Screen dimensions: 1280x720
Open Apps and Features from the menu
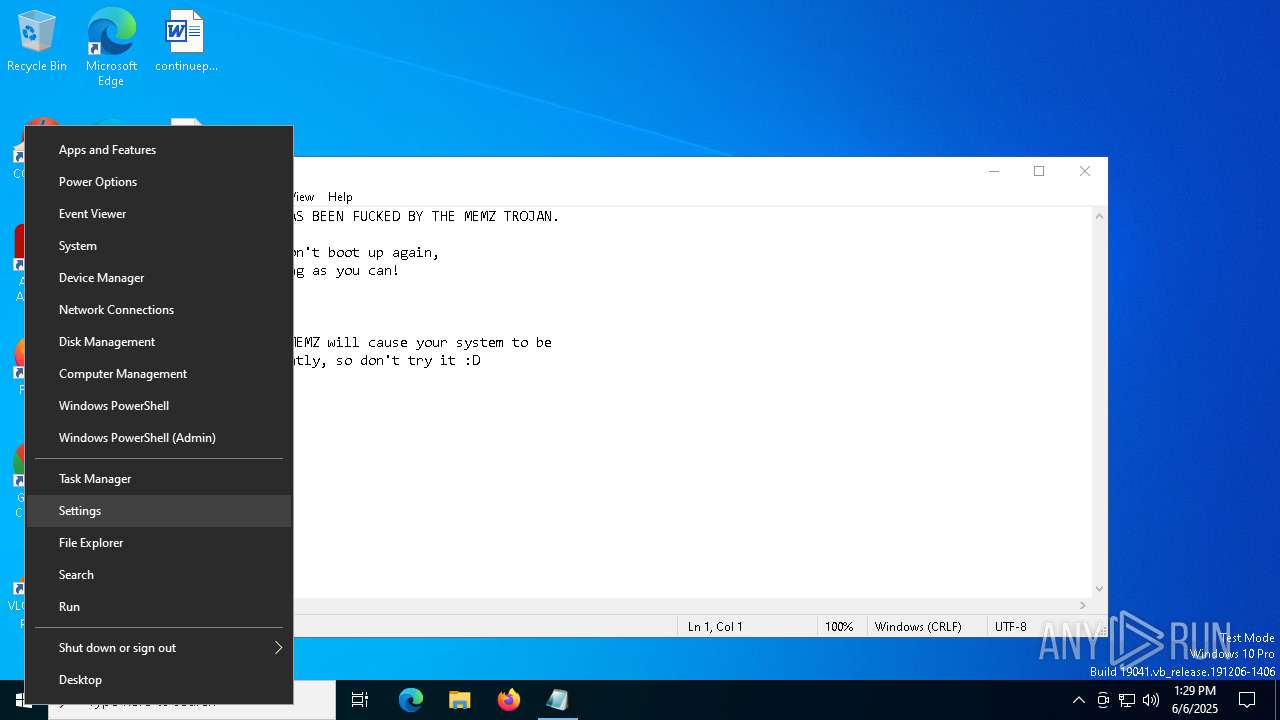(x=159, y=150)
